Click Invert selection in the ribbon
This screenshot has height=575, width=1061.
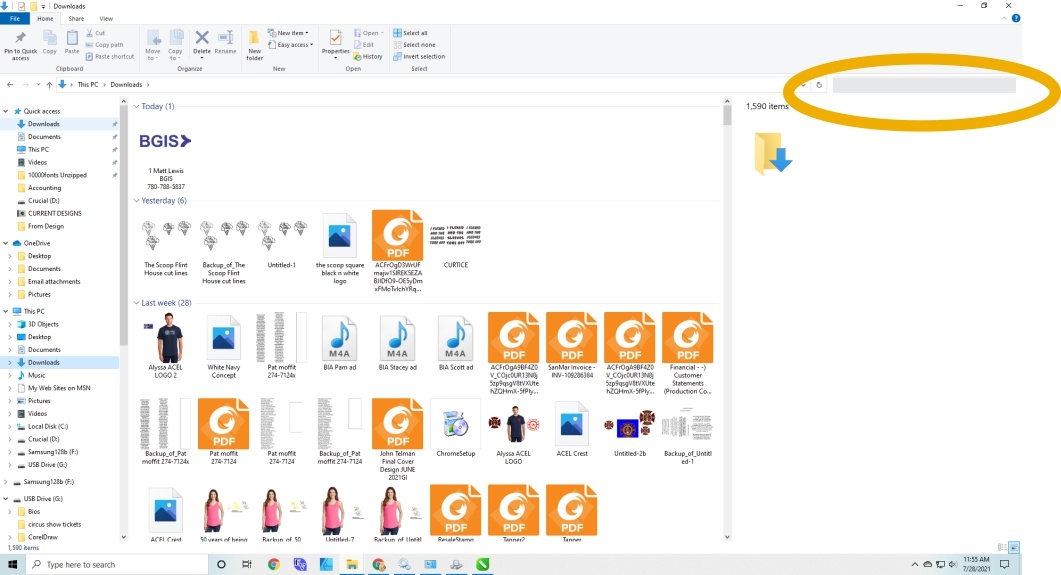(420, 57)
